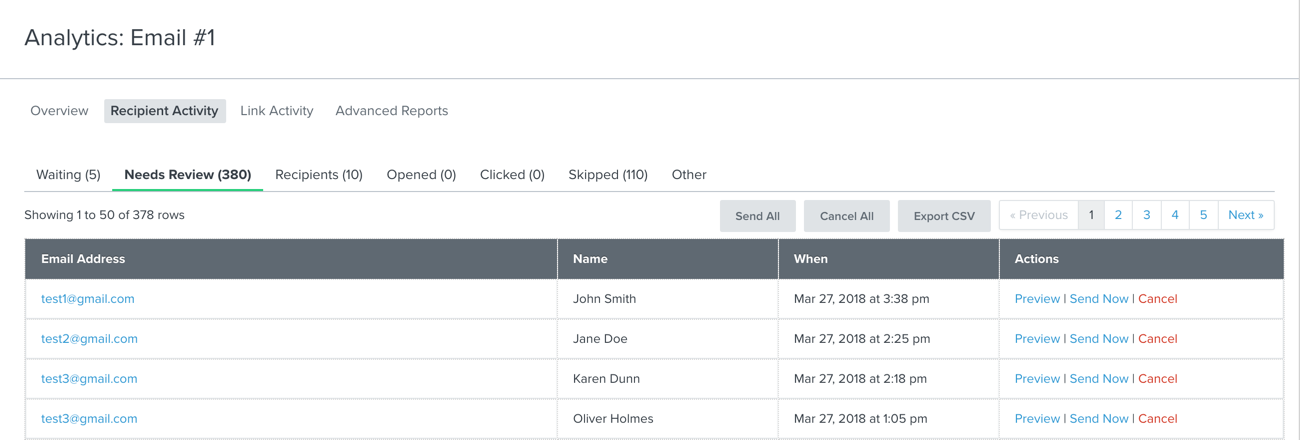The height and width of the screenshot is (440, 1300).
Task: Preview the email for Oliver Holmes
Action: pyautogui.click(x=1037, y=419)
